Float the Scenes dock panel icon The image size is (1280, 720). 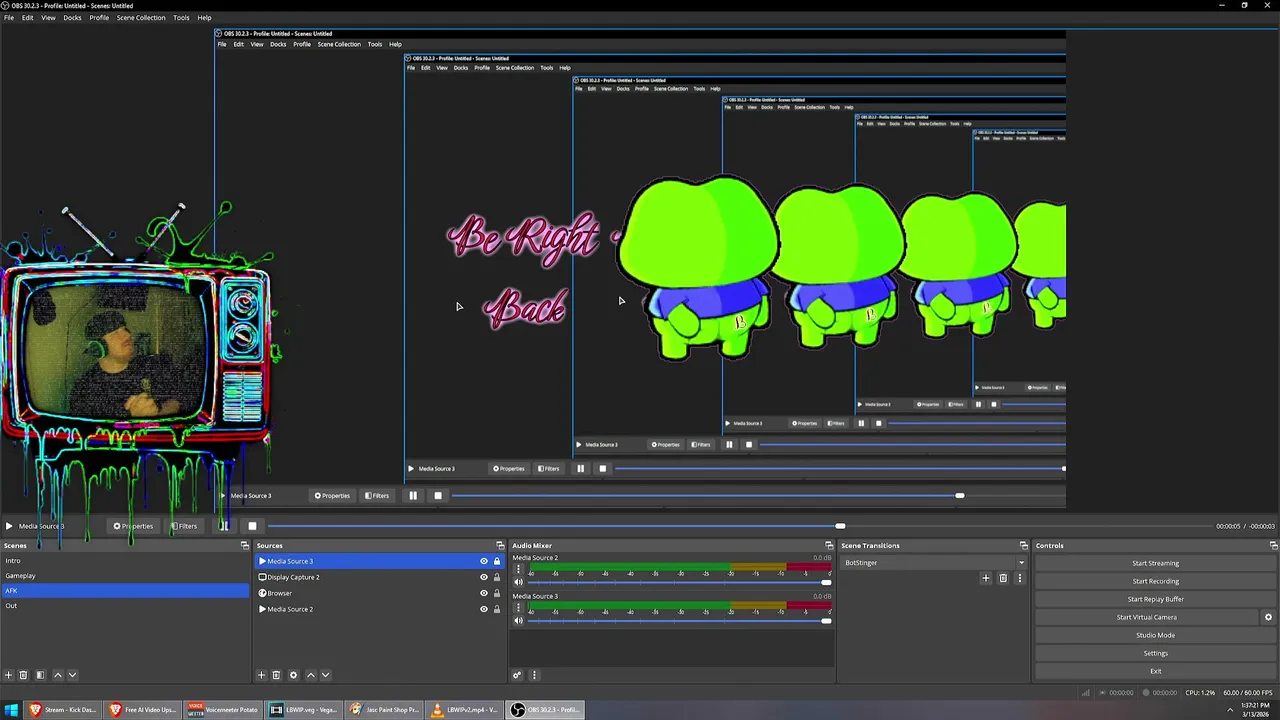(244, 546)
